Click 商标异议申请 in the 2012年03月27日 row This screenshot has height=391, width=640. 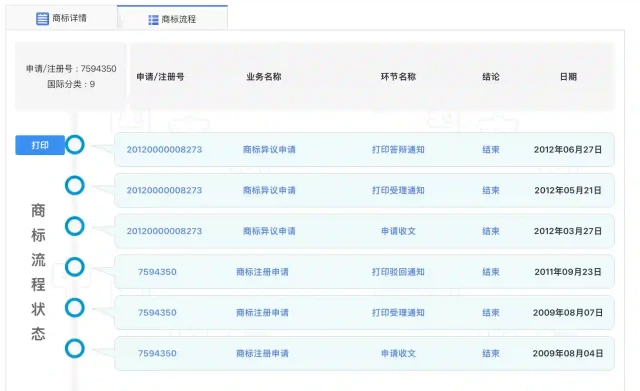[269, 231]
